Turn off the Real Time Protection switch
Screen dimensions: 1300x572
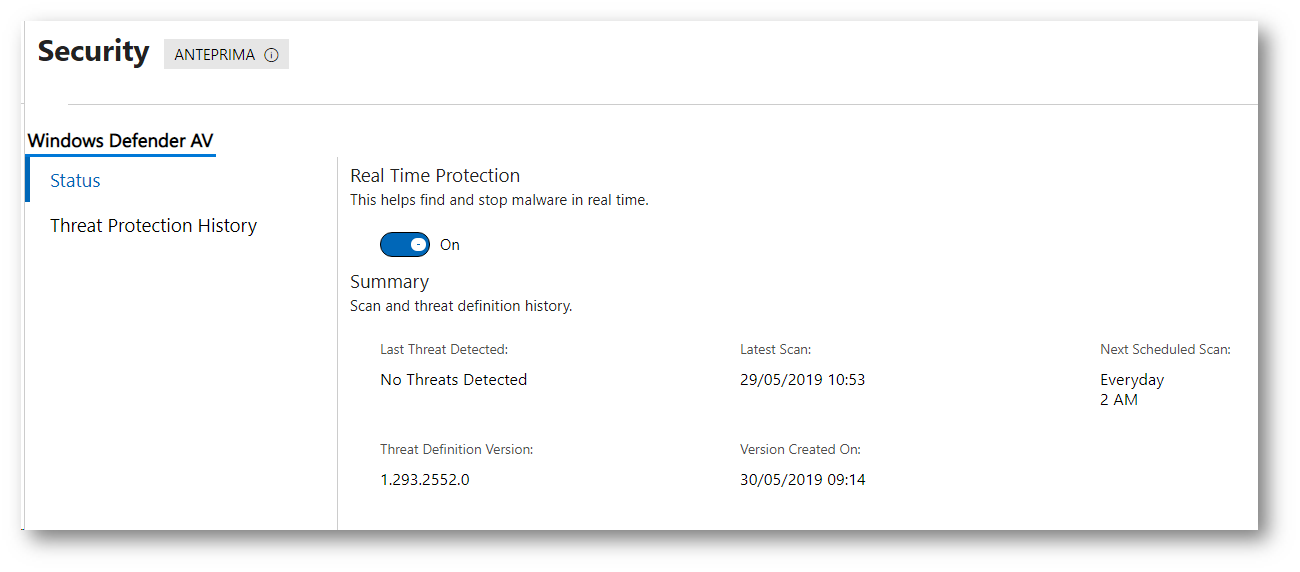pos(405,245)
